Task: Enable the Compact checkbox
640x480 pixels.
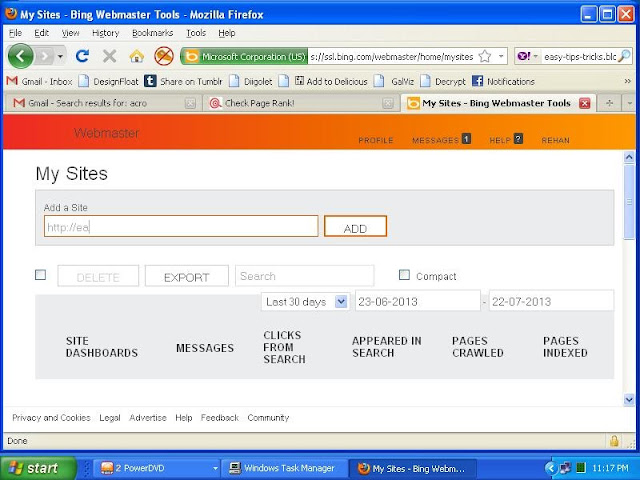Action: [x=404, y=275]
